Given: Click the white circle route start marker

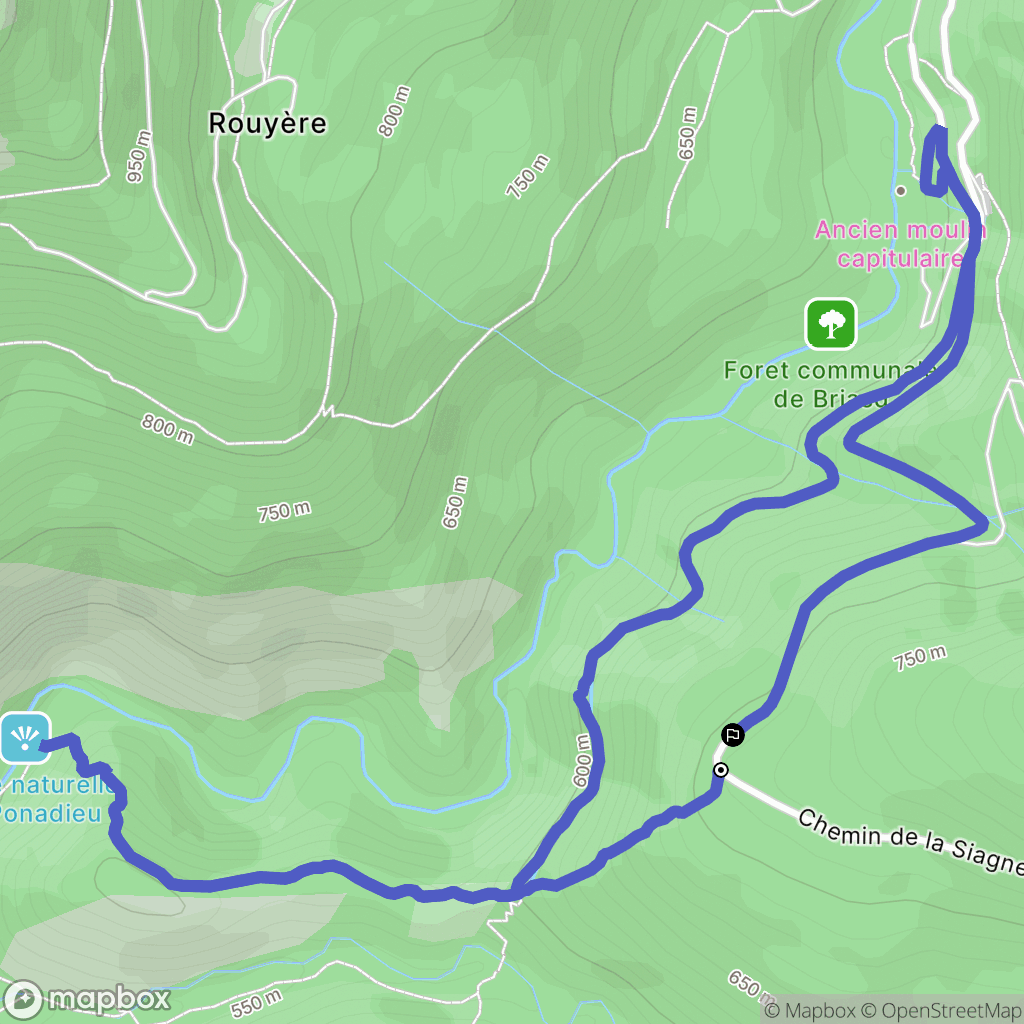Looking at the screenshot, I should pyautogui.click(x=721, y=770).
